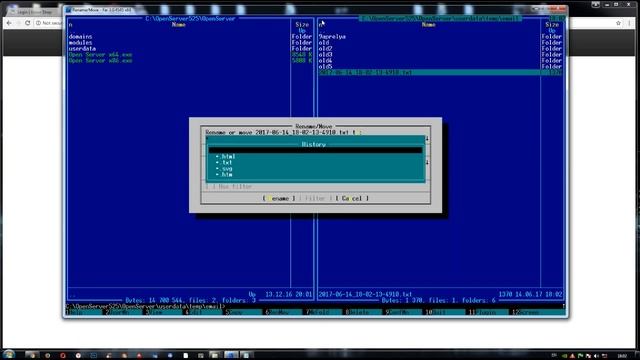
Task: Click the Cancel button in the Rename/Move dialog
Action: coord(352,198)
